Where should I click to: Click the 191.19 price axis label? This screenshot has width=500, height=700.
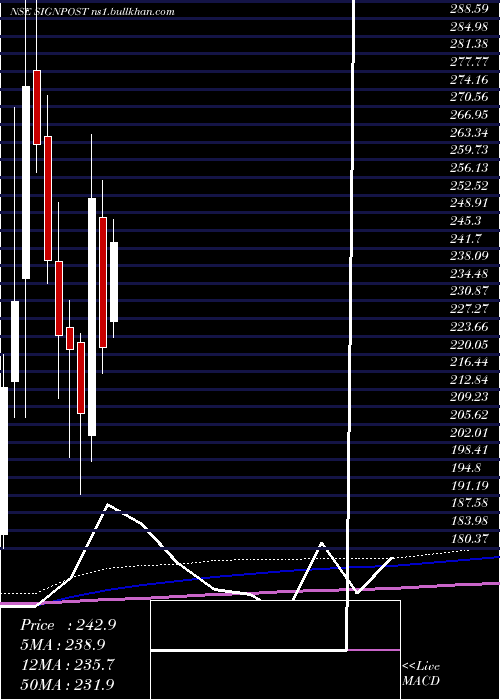click(x=469, y=485)
